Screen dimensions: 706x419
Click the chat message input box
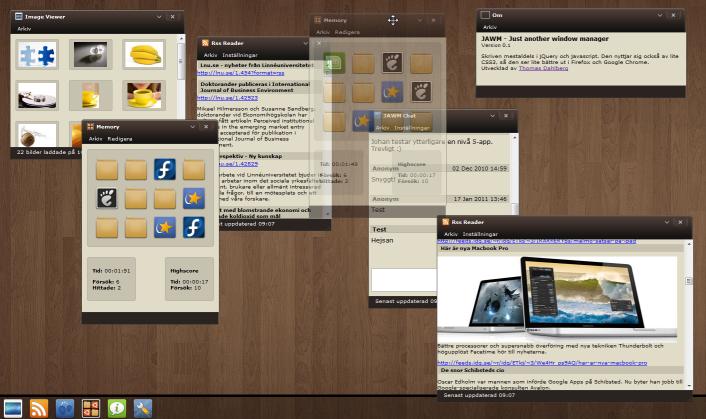[x=403, y=280]
